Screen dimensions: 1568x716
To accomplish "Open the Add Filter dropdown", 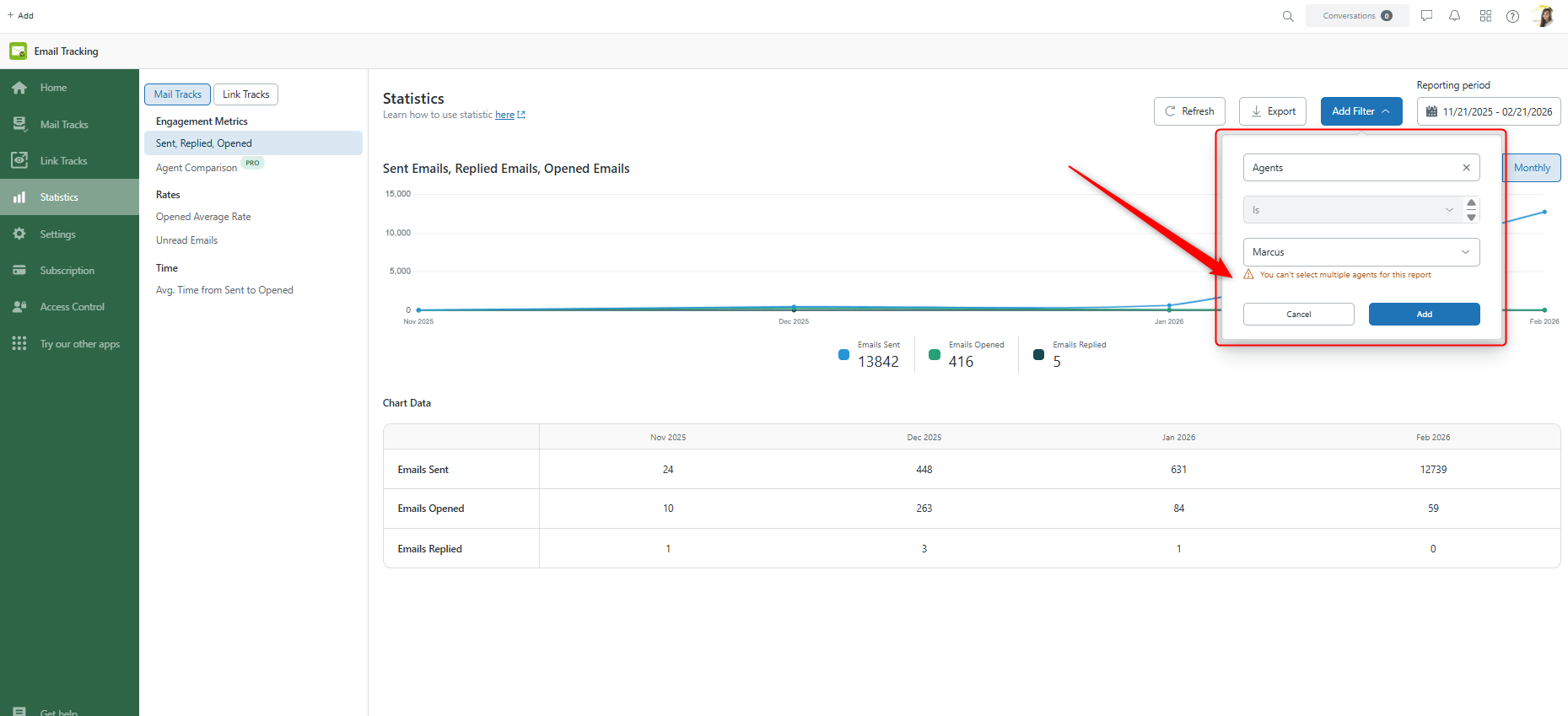I will click(x=1361, y=111).
